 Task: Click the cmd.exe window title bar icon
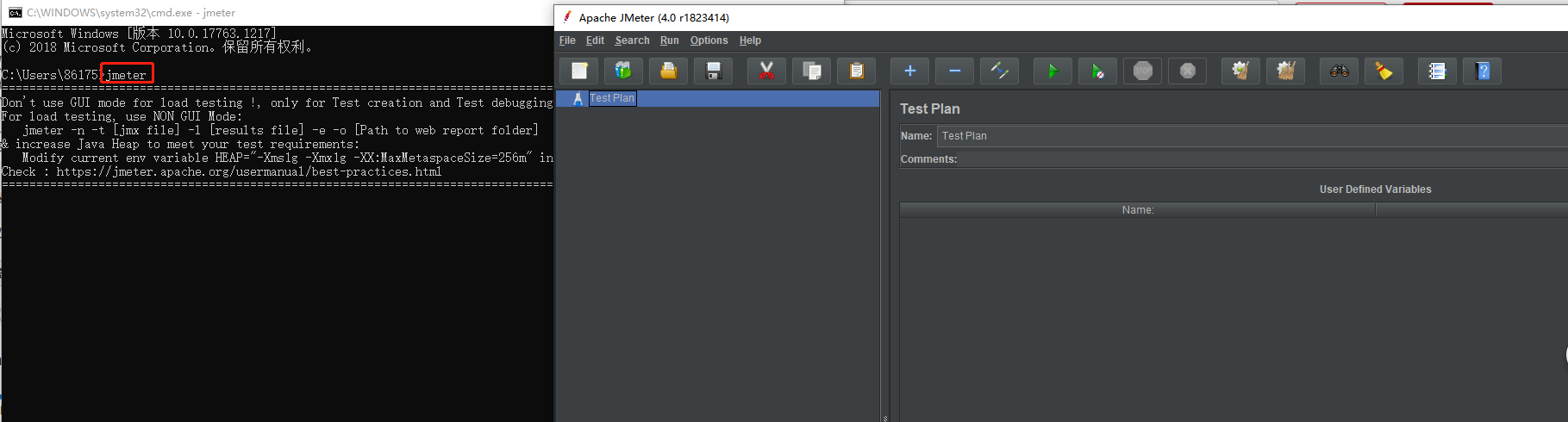16,13
